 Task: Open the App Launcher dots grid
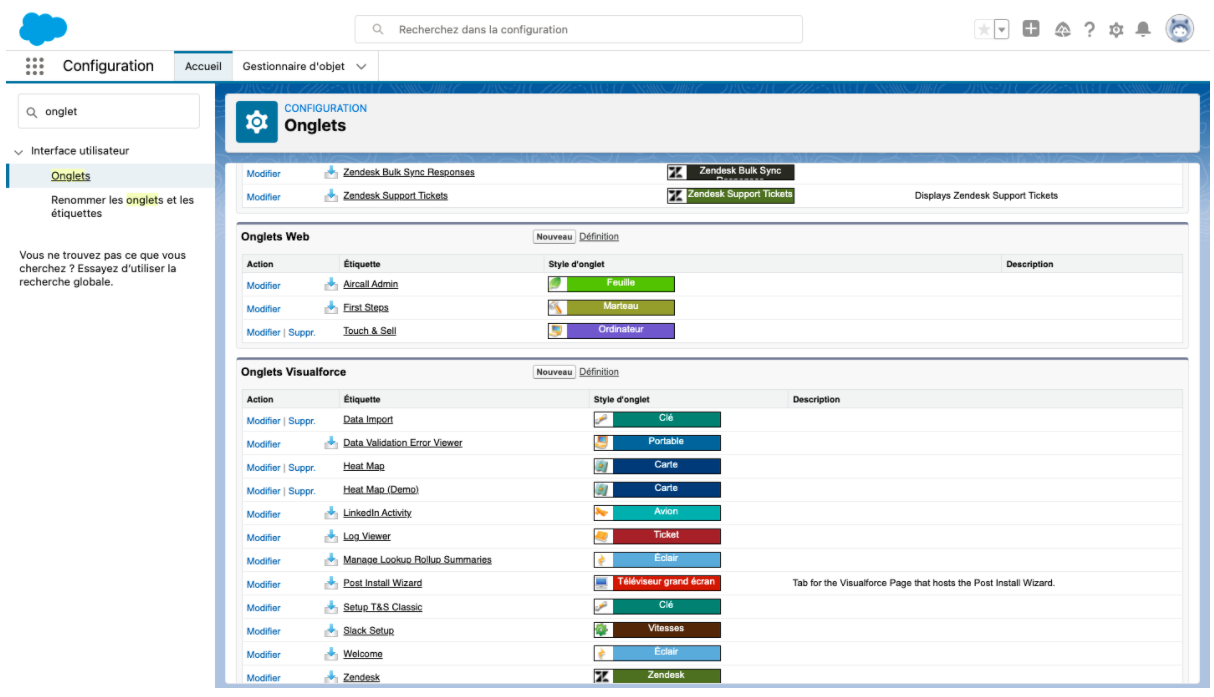tap(35, 66)
